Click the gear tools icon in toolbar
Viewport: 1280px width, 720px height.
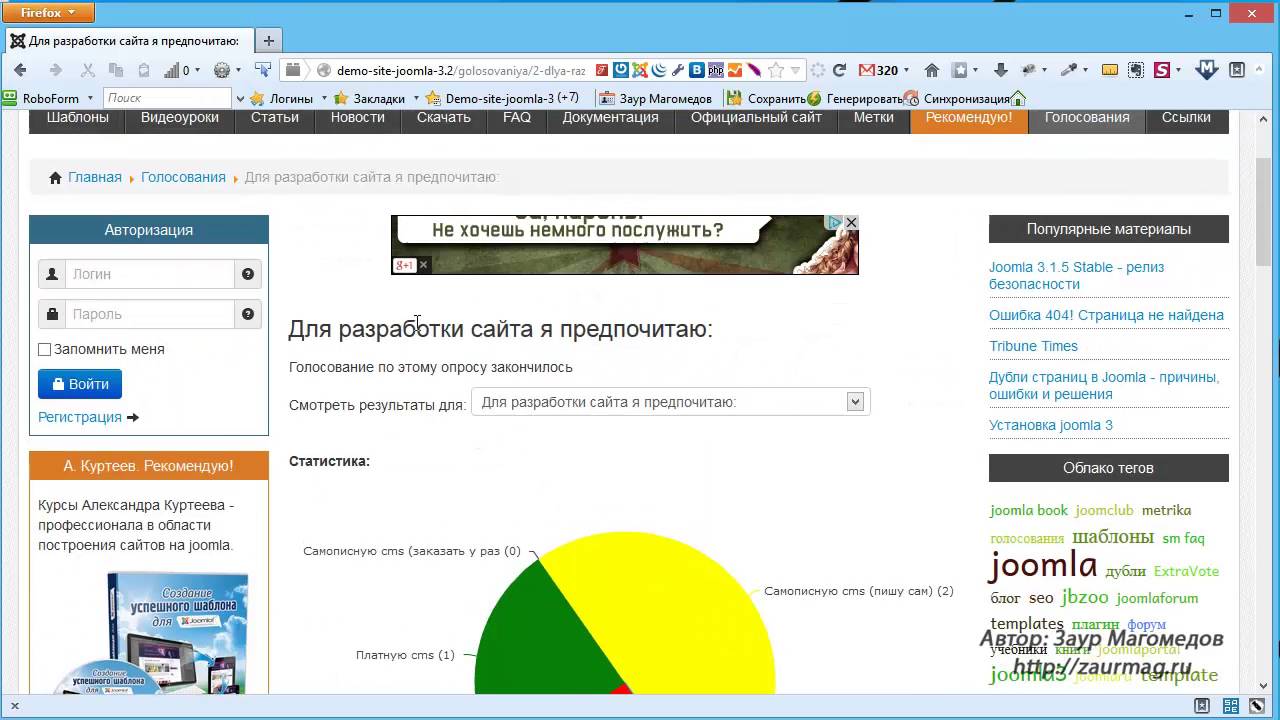click(222, 70)
